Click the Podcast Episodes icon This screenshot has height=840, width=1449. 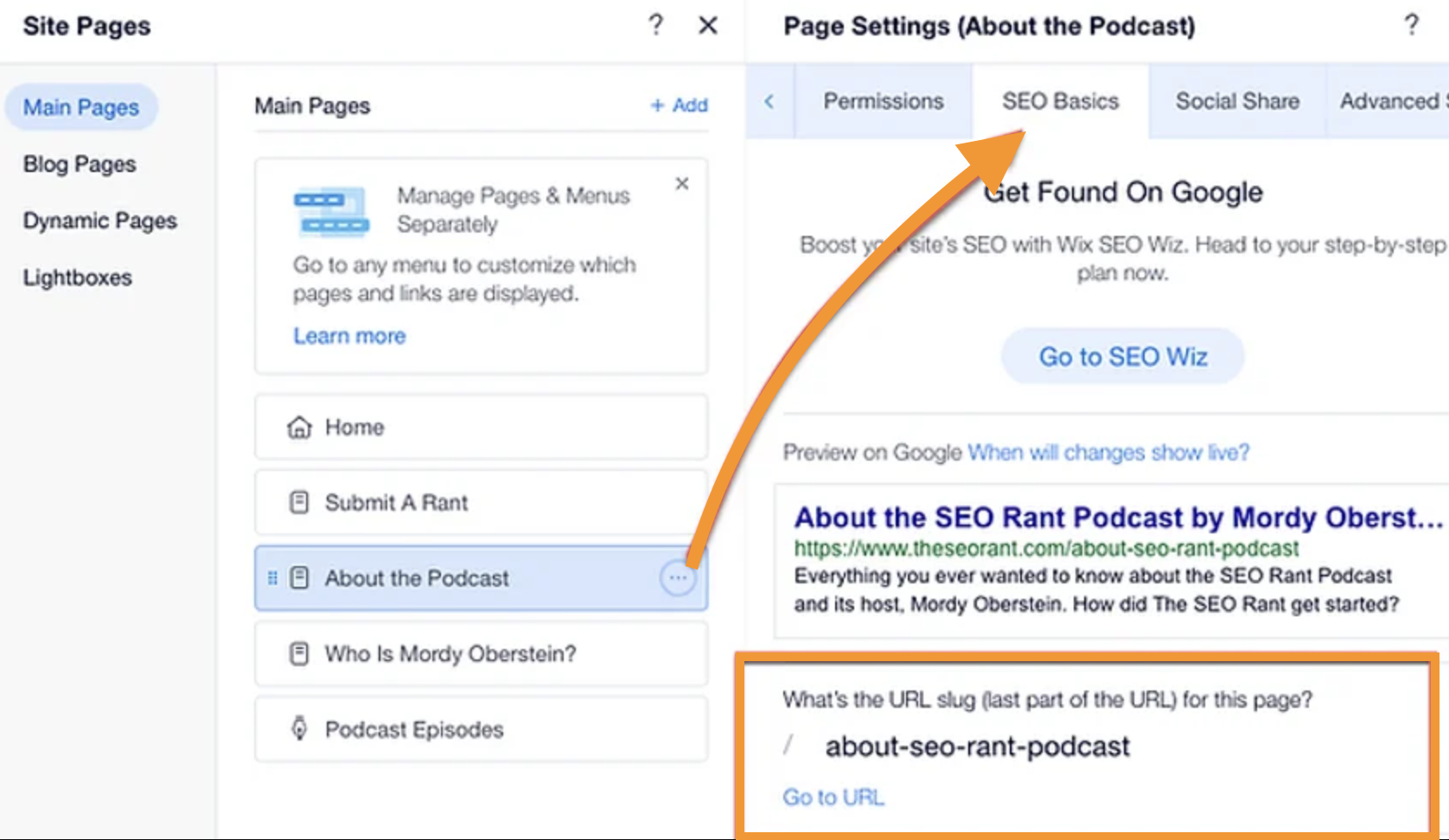coord(299,729)
